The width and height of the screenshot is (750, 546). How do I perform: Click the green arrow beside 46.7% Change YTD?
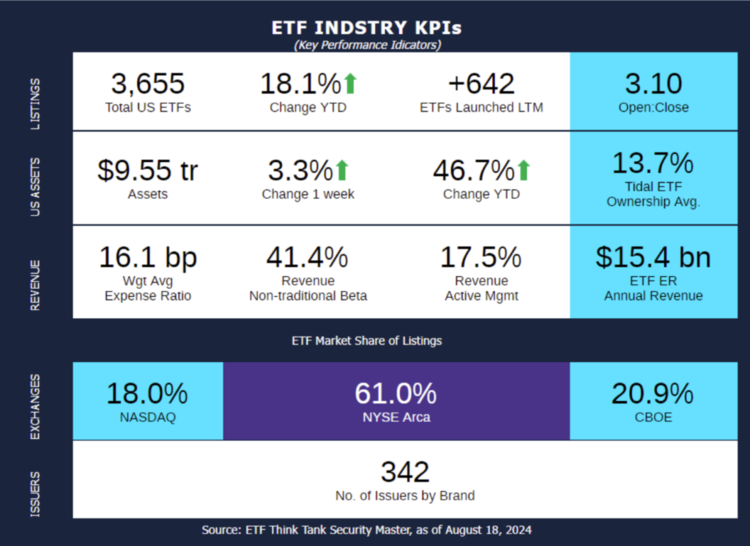click(523, 170)
